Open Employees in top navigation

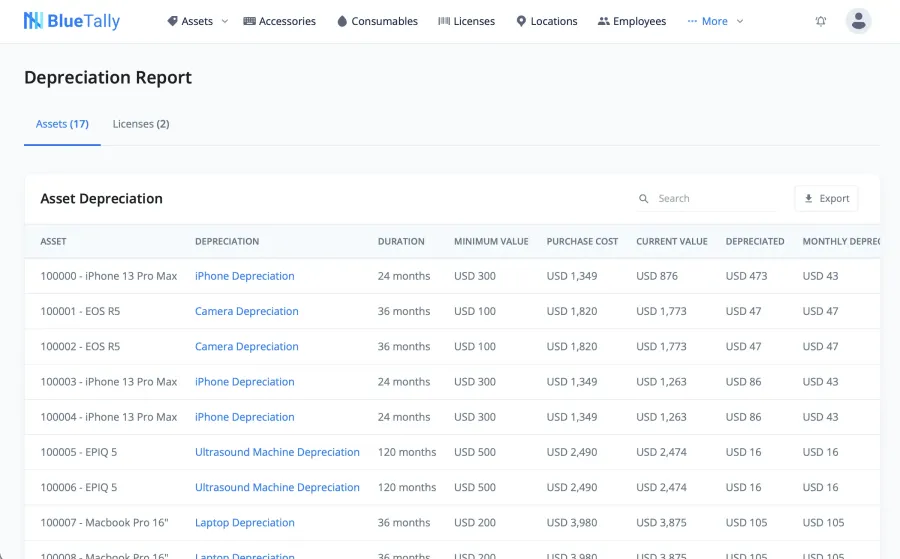coord(632,21)
